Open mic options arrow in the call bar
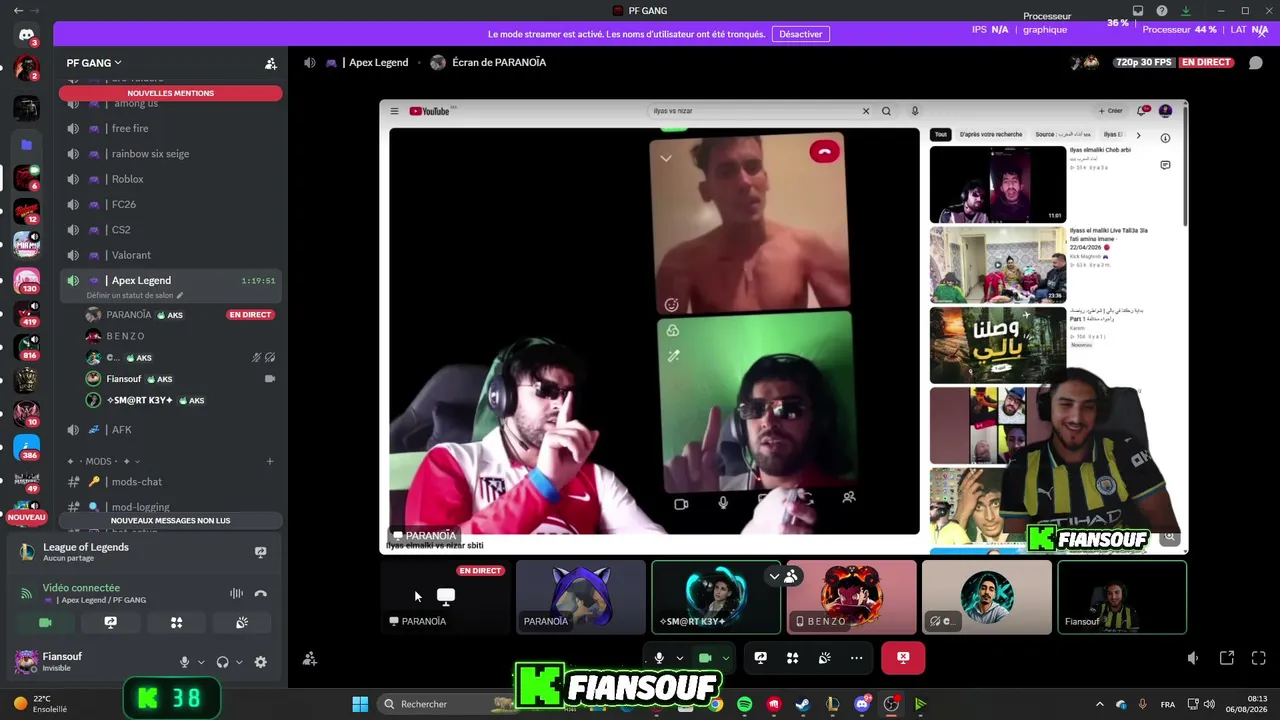The image size is (1280, 720). click(x=680, y=658)
